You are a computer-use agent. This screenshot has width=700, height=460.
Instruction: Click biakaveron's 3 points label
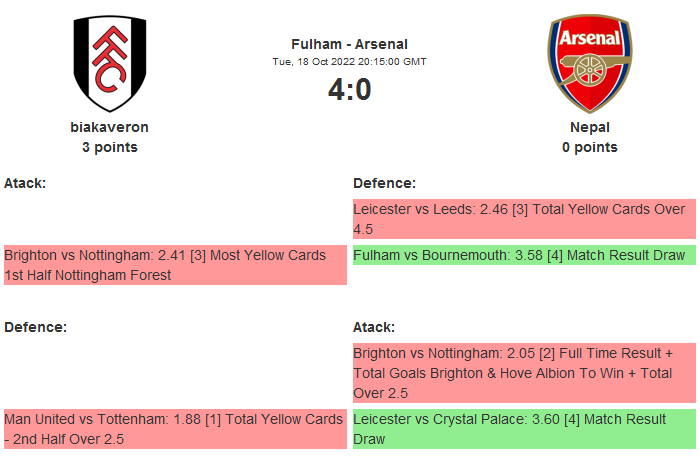(110, 147)
